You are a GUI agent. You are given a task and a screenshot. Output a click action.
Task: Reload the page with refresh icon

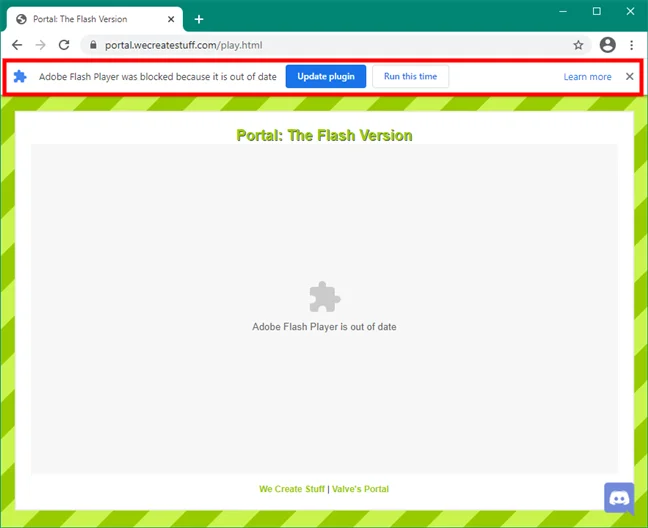click(64, 45)
